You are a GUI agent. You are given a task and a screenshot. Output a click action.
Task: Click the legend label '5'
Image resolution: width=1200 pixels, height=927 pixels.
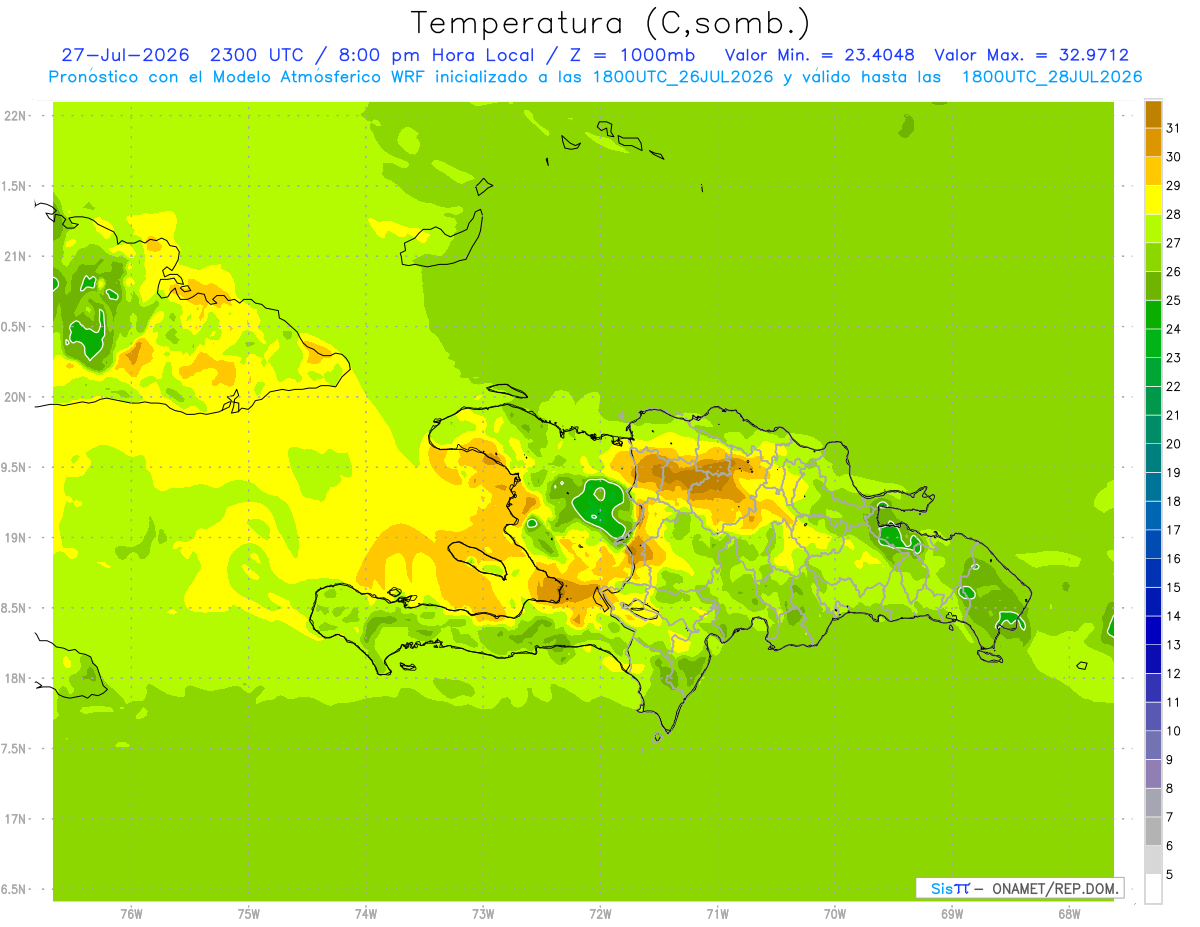pyautogui.click(x=1170, y=875)
